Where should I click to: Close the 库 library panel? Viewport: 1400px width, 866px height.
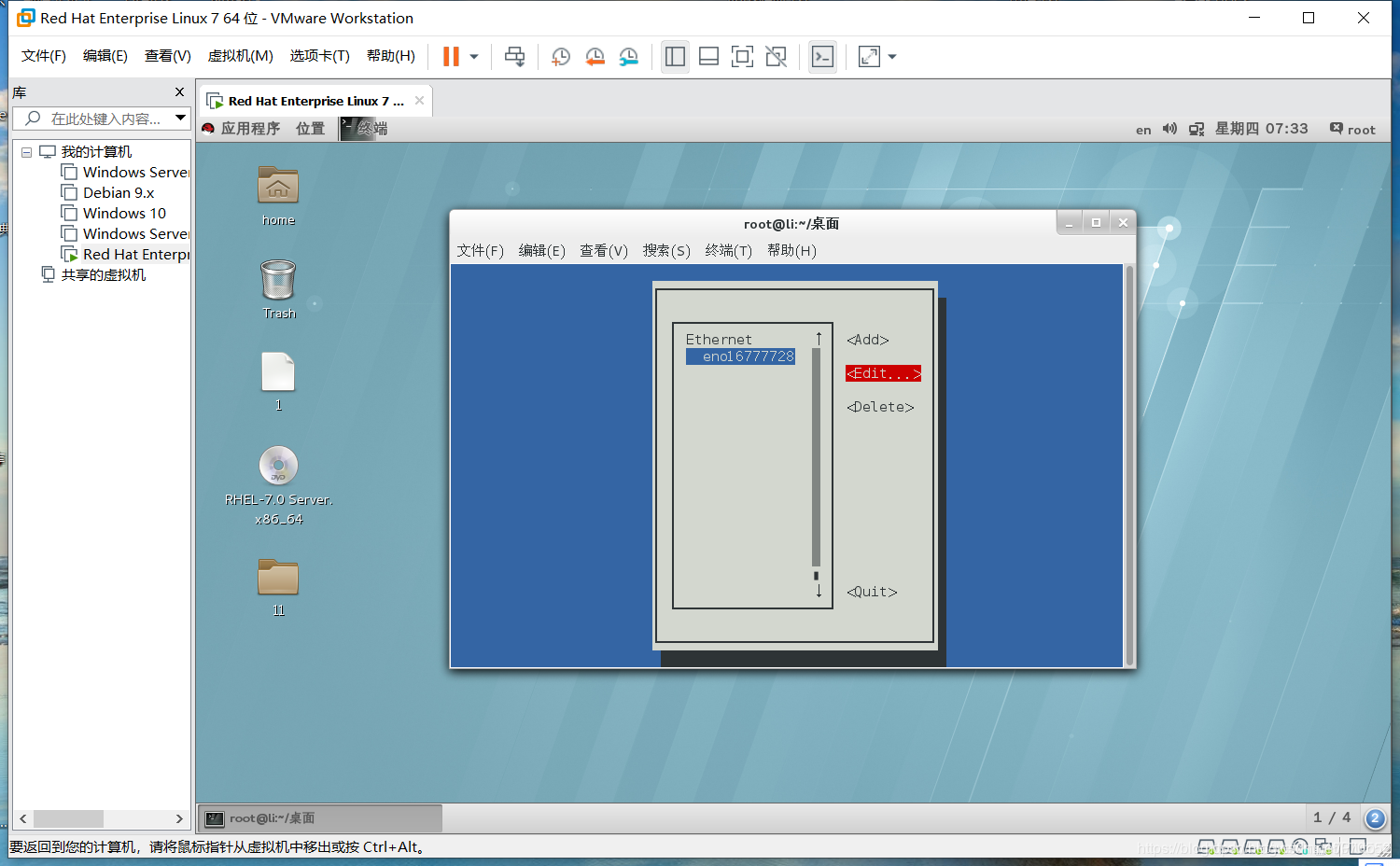pos(179,91)
